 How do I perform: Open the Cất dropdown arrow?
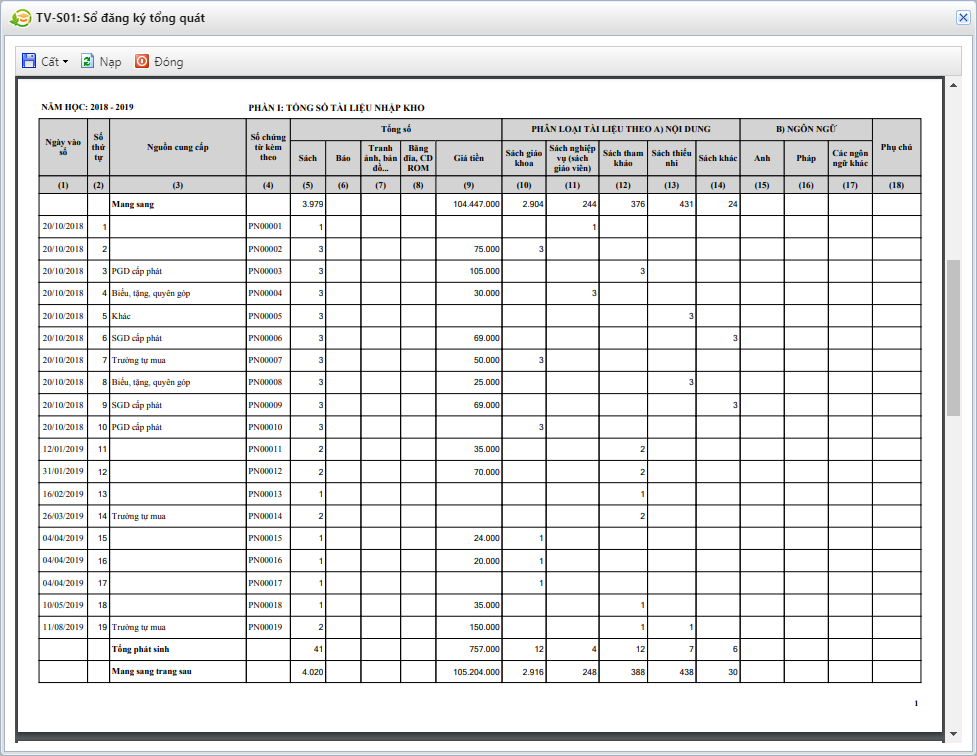[65, 62]
